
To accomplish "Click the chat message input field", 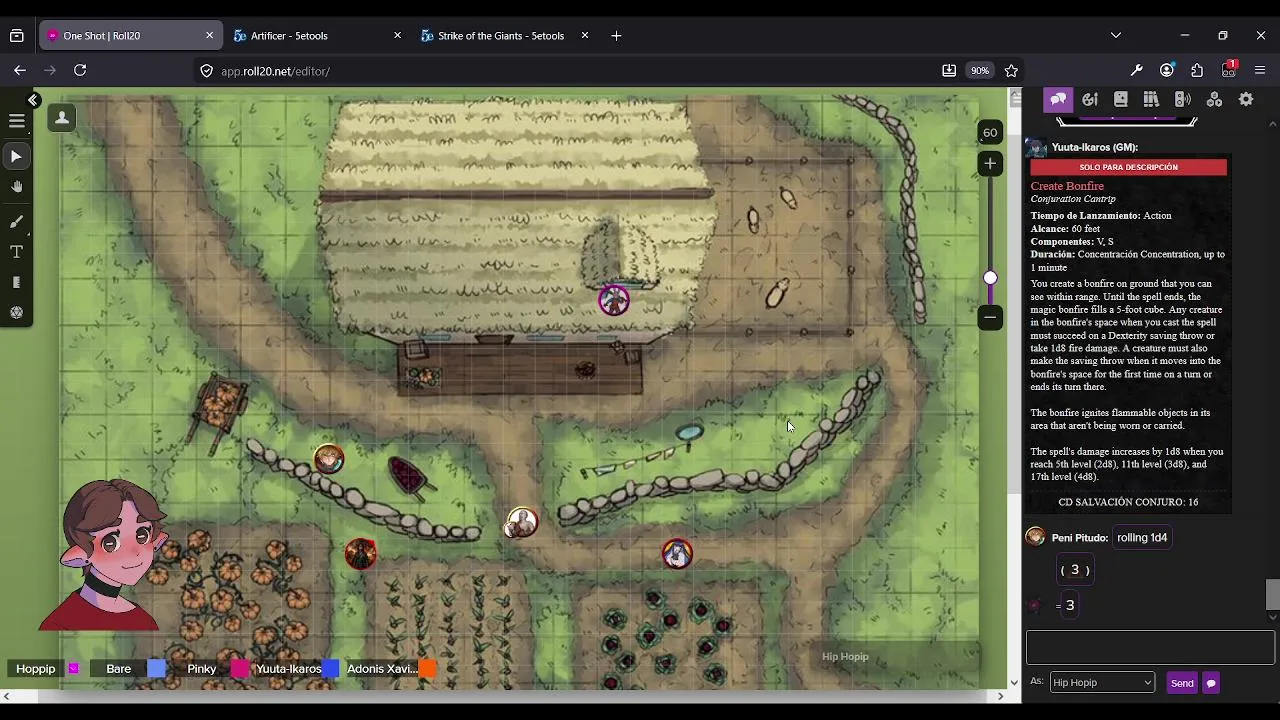I will tap(1150, 647).
